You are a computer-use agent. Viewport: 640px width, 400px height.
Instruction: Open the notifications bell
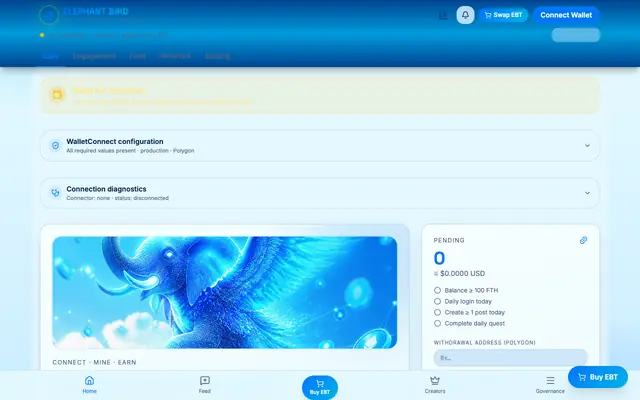pos(465,15)
